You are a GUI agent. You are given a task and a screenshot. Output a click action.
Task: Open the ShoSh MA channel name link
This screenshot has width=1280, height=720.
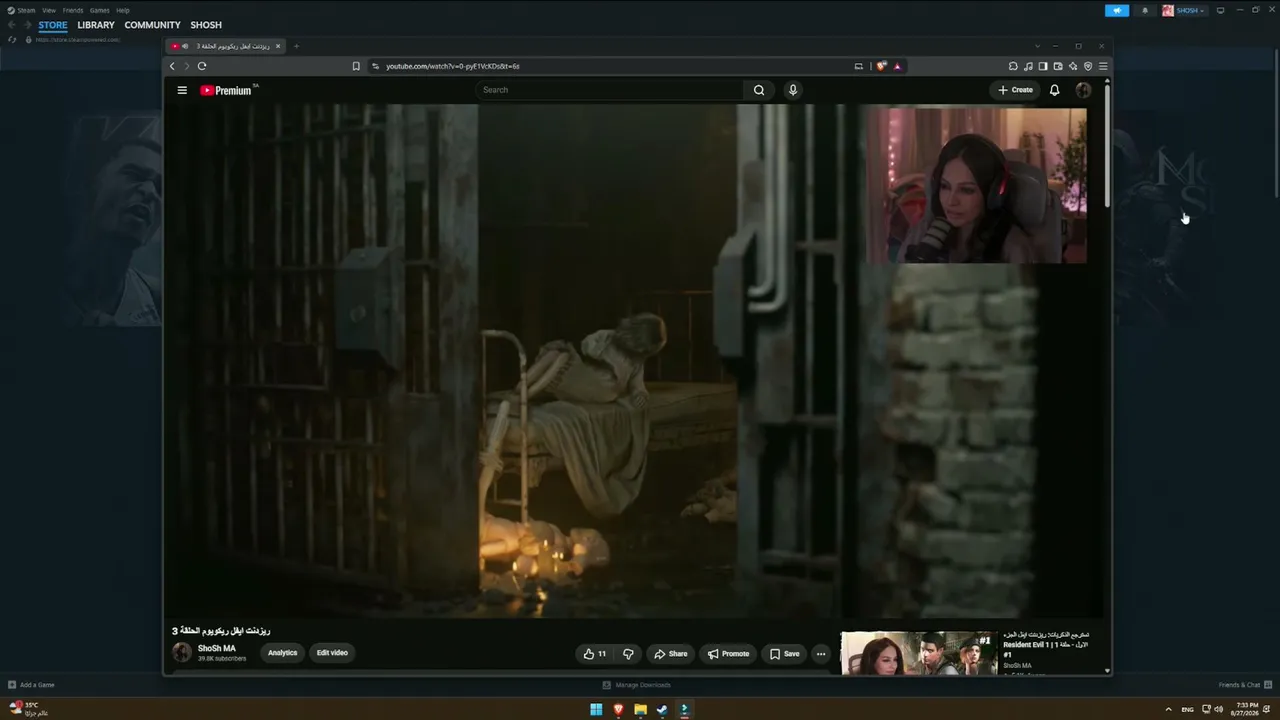tap(217, 648)
